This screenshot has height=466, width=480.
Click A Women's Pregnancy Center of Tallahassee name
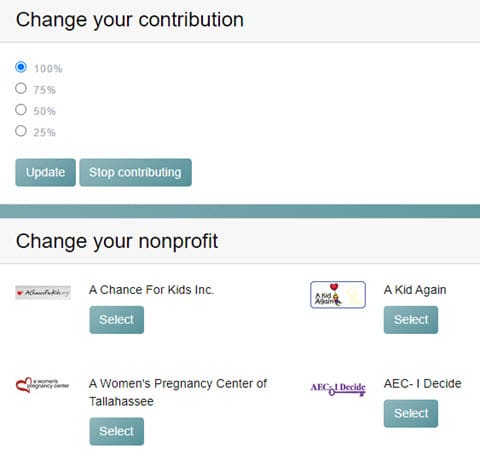coord(178,392)
